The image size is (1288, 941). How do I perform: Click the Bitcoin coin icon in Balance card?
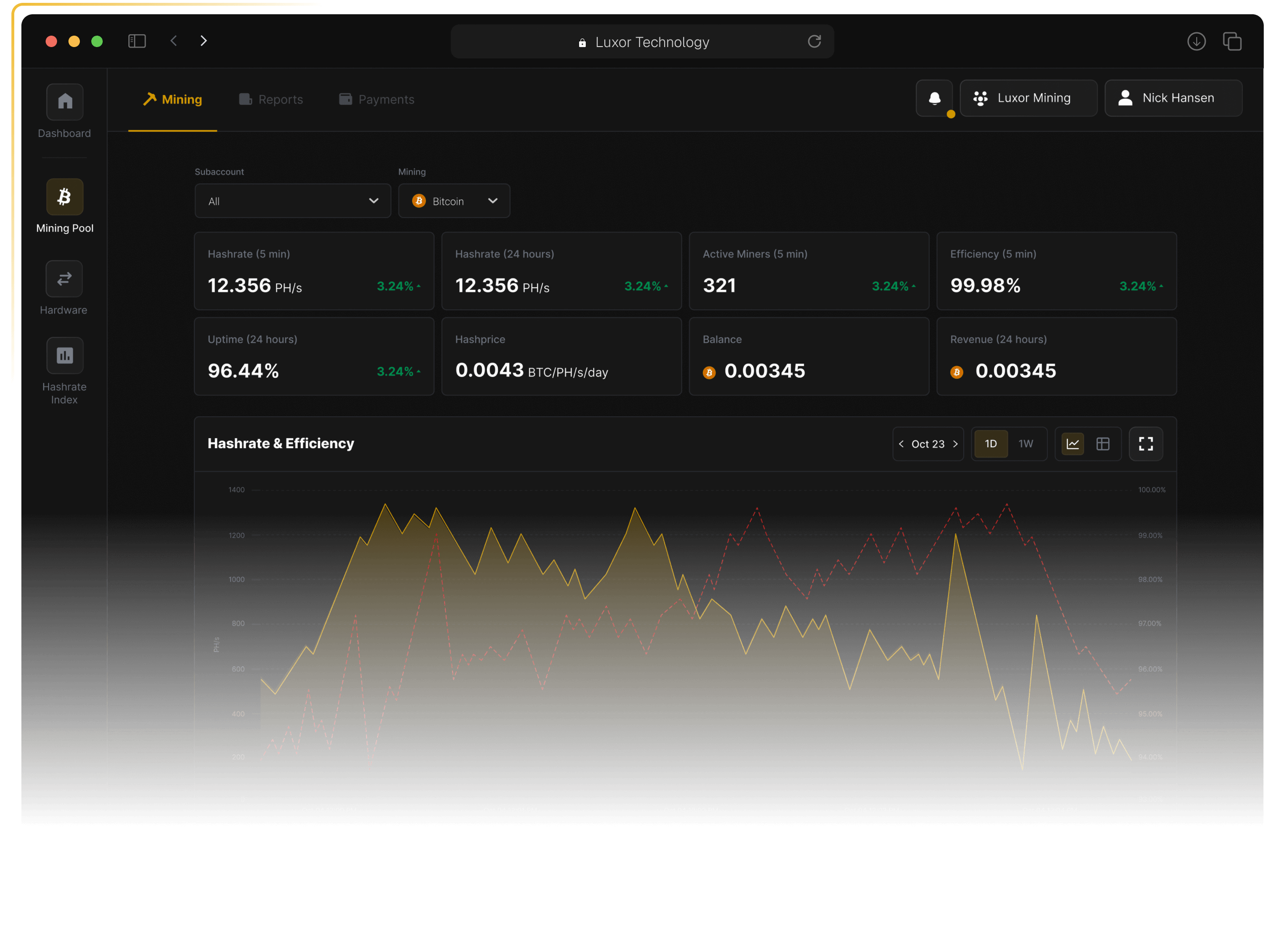click(x=709, y=373)
